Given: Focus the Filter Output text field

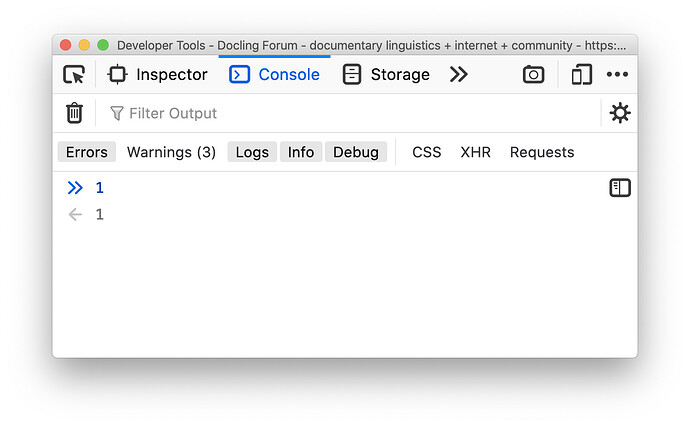Looking at the screenshot, I should tap(350, 114).
